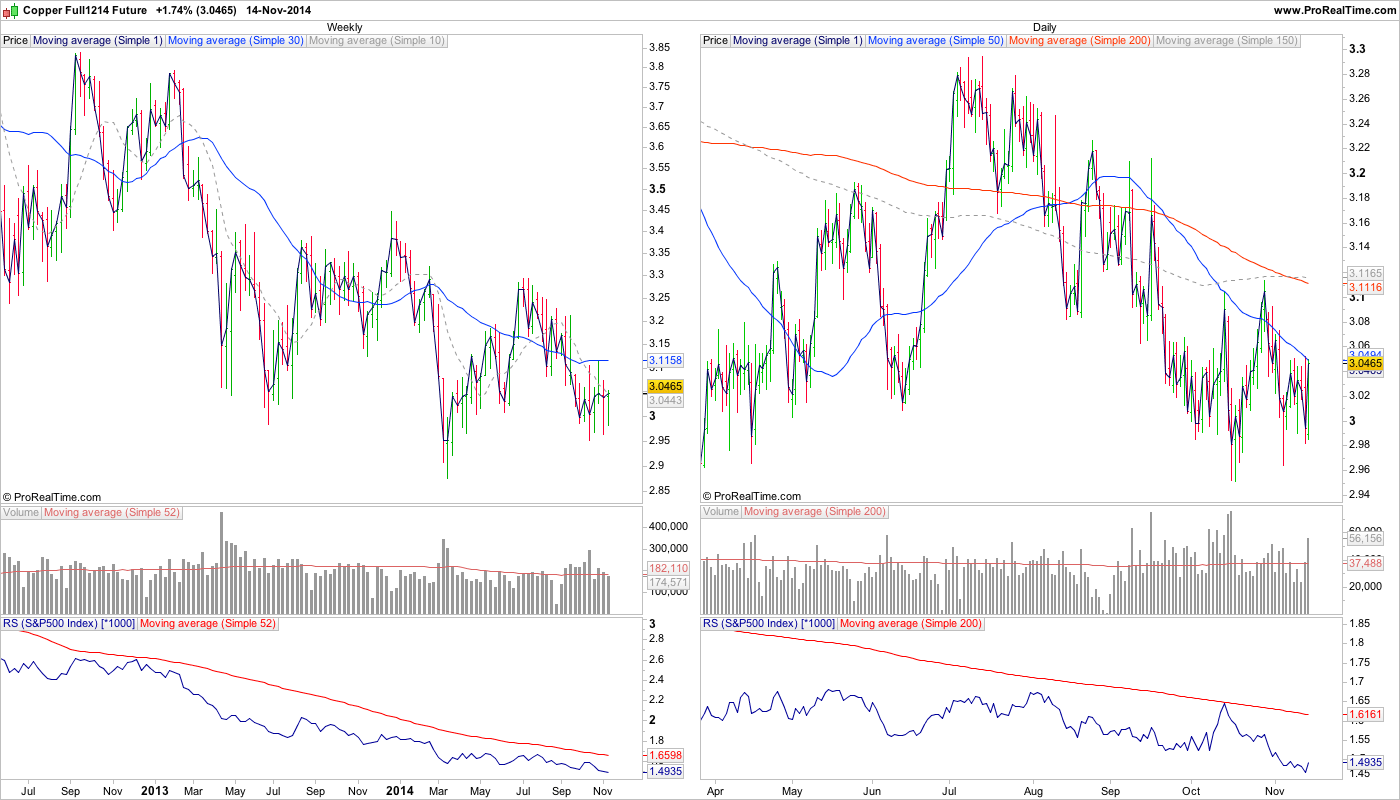Click the 14-Nov-2014 date in the header
The height and width of the screenshot is (800, 1400).
pyautogui.click(x=280, y=10)
